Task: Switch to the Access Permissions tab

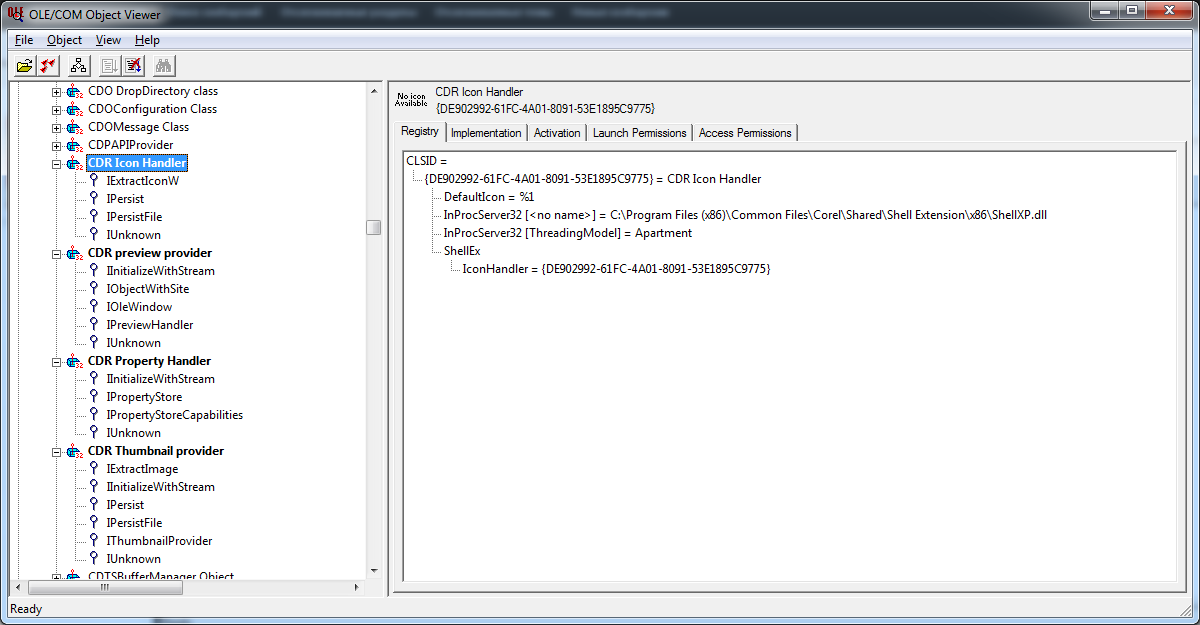Action: 745,133
